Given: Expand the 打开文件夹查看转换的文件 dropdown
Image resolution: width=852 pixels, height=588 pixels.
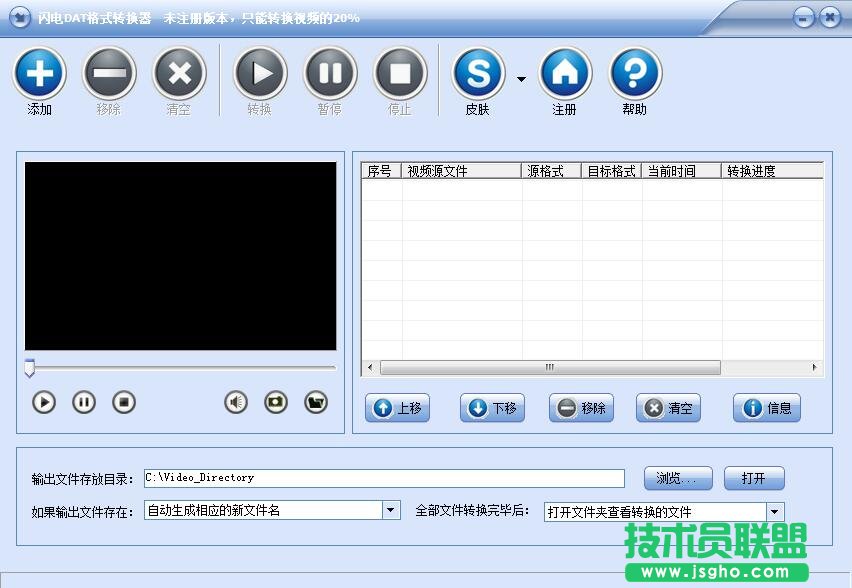Looking at the screenshot, I should point(773,510).
